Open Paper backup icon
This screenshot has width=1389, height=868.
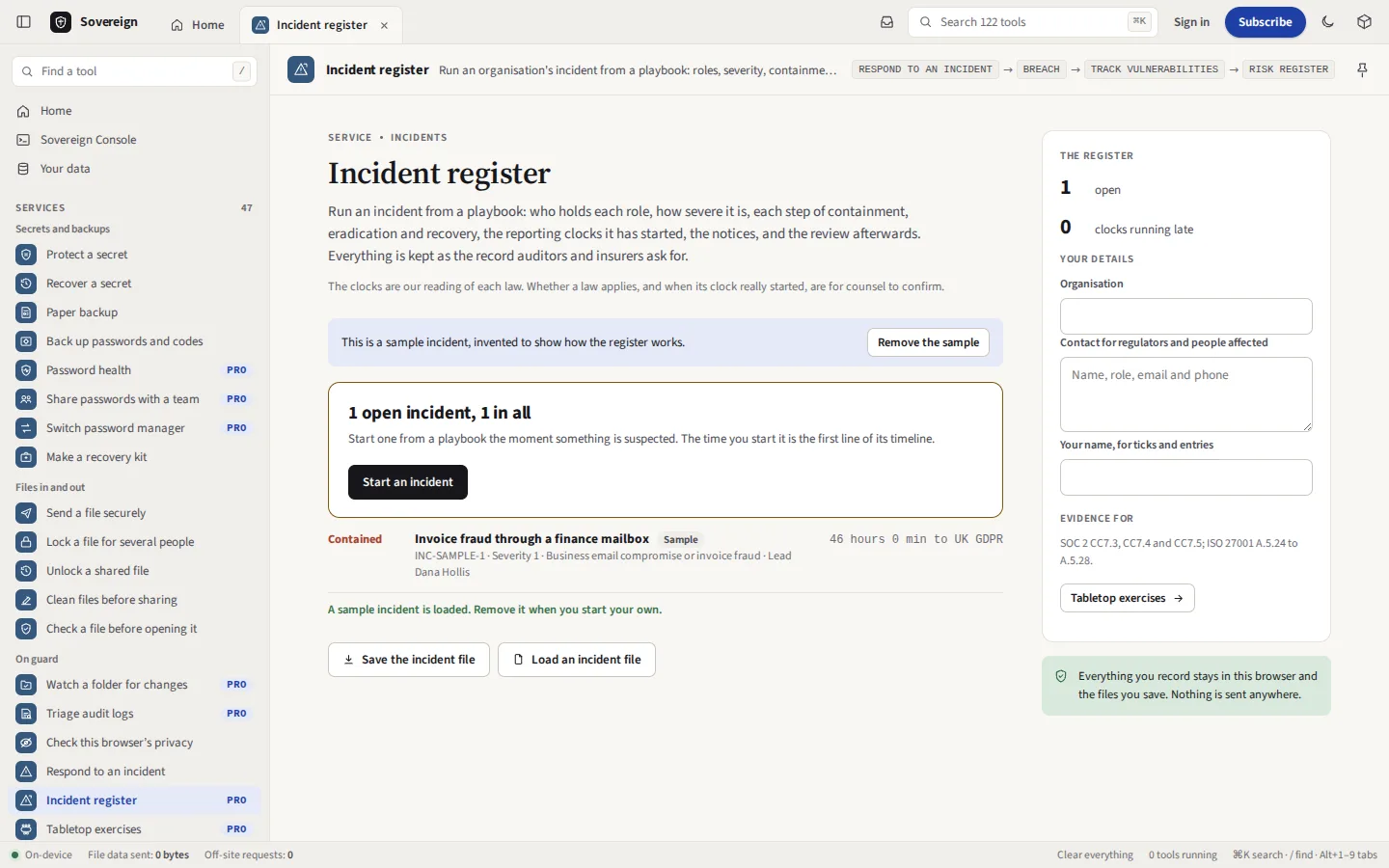tap(26, 312)
